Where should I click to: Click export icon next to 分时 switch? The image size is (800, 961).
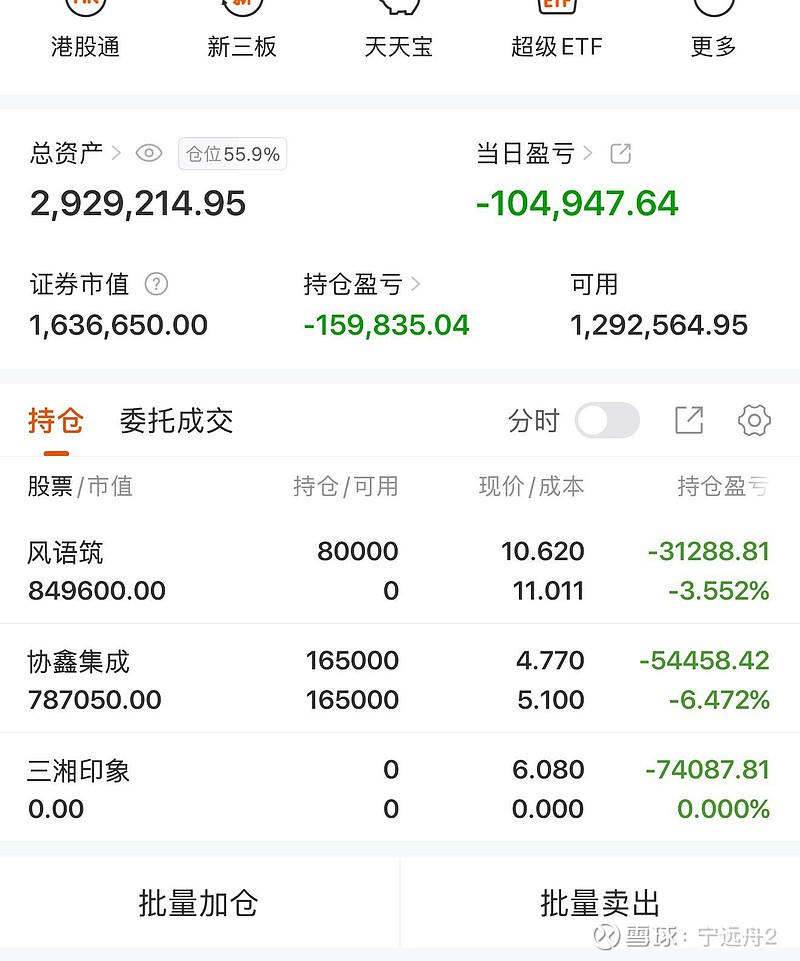pos(689,421)
